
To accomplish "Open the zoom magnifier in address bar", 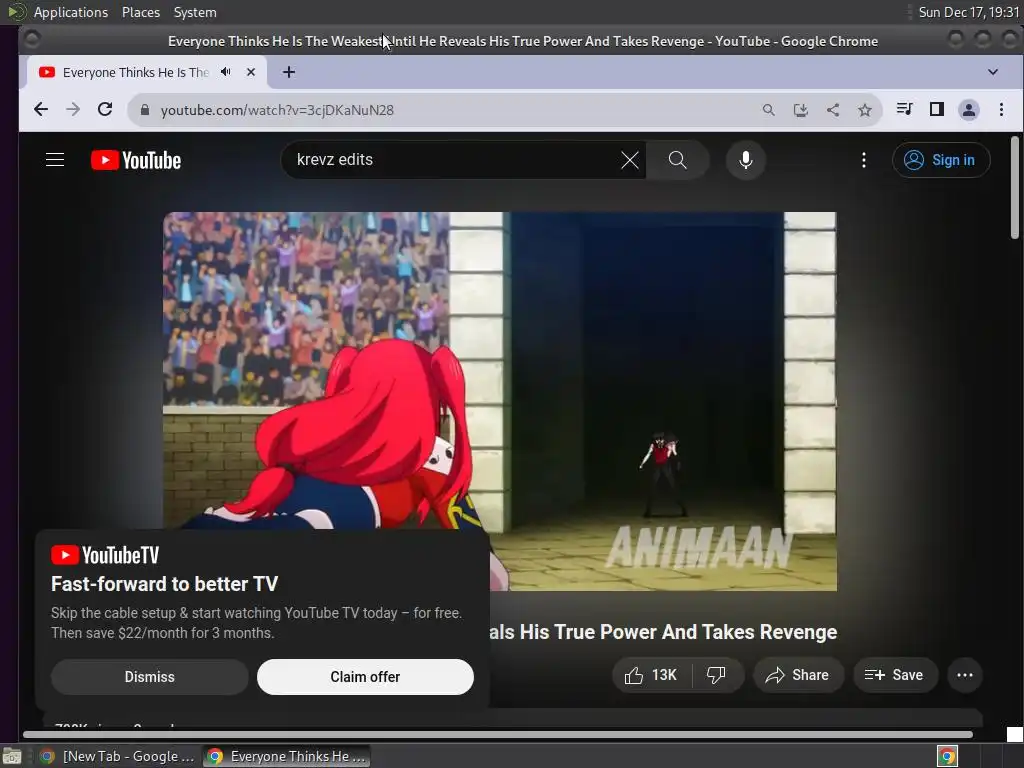I will (x=769, y=110).
